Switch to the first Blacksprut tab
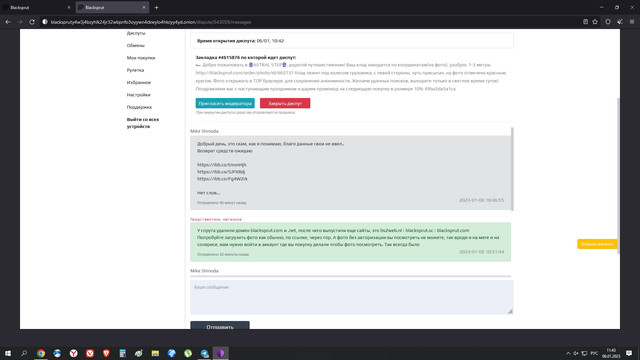The height and width of the screenshot is (360, 640). pyautogui.click(x=37, y=7)
